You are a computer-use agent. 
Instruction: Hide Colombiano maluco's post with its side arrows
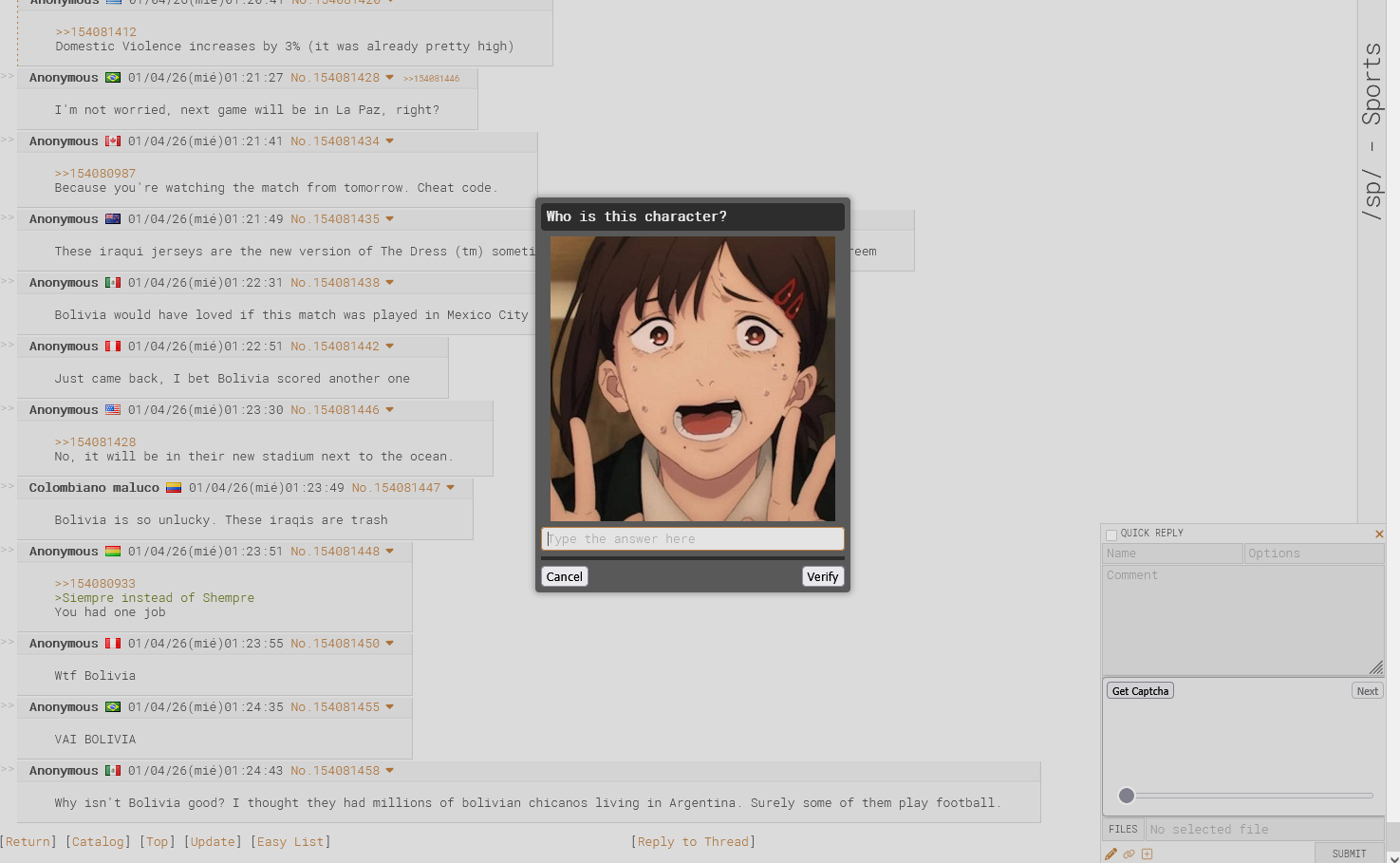[x=8, y=486]
